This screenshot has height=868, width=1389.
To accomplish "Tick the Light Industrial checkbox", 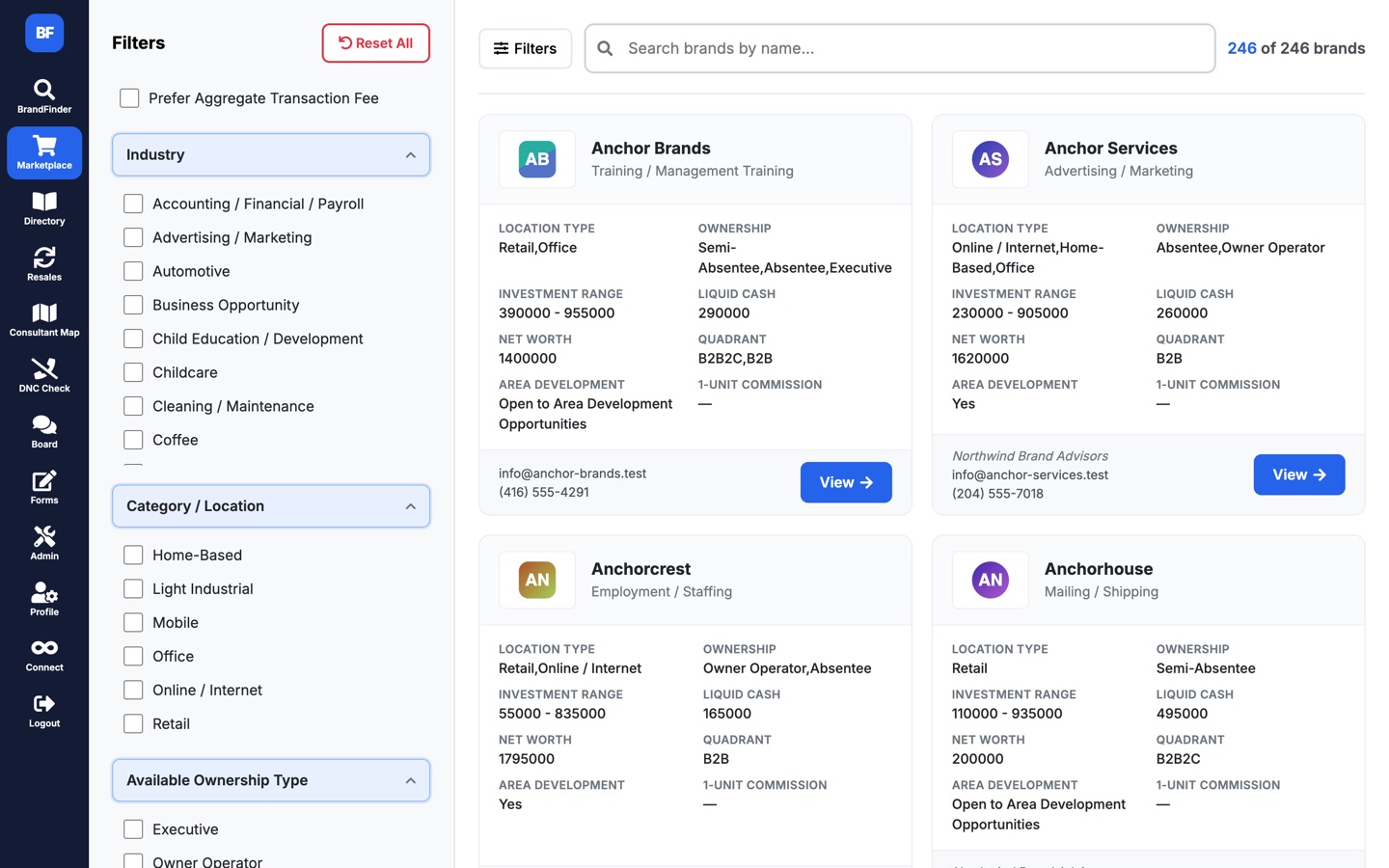I will pos(133,588).
